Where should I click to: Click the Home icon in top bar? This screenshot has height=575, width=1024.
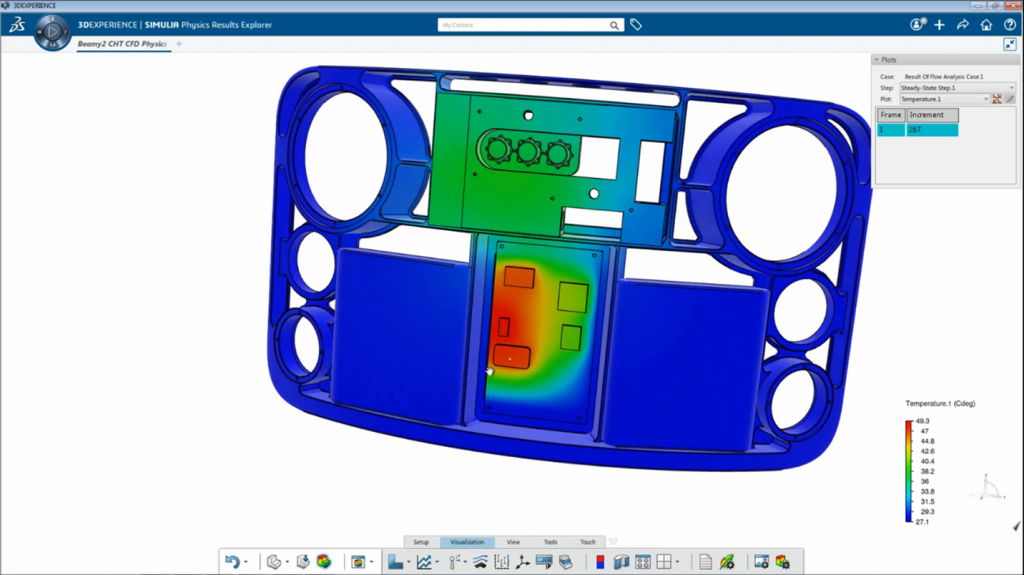[986, 25]
